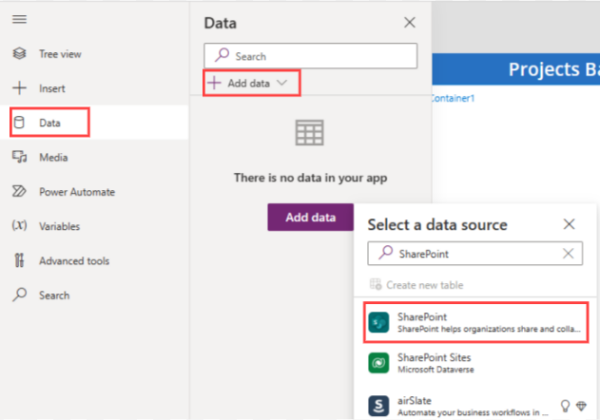Click the Advanced tools icon
Image resolution: width=600 pixels, height=420 pixels.
coord(19,260)
